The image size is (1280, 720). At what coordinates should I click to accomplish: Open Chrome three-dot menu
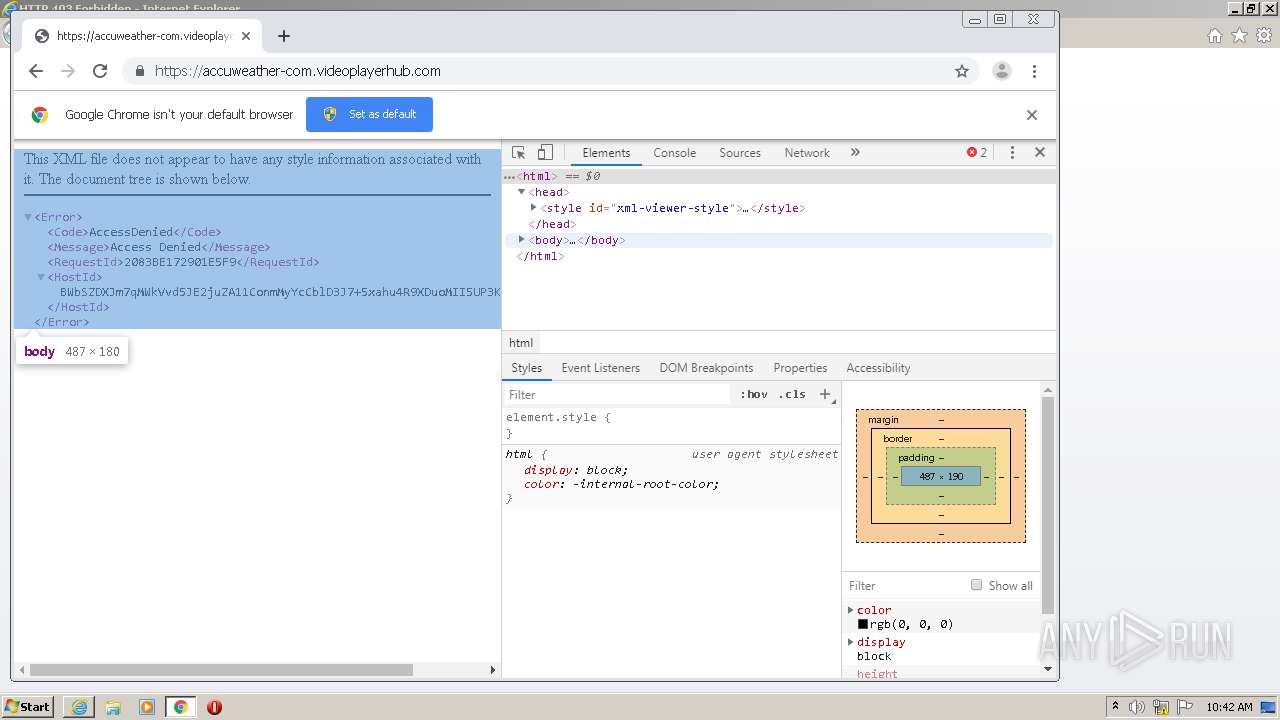[x=1034, y=71]
